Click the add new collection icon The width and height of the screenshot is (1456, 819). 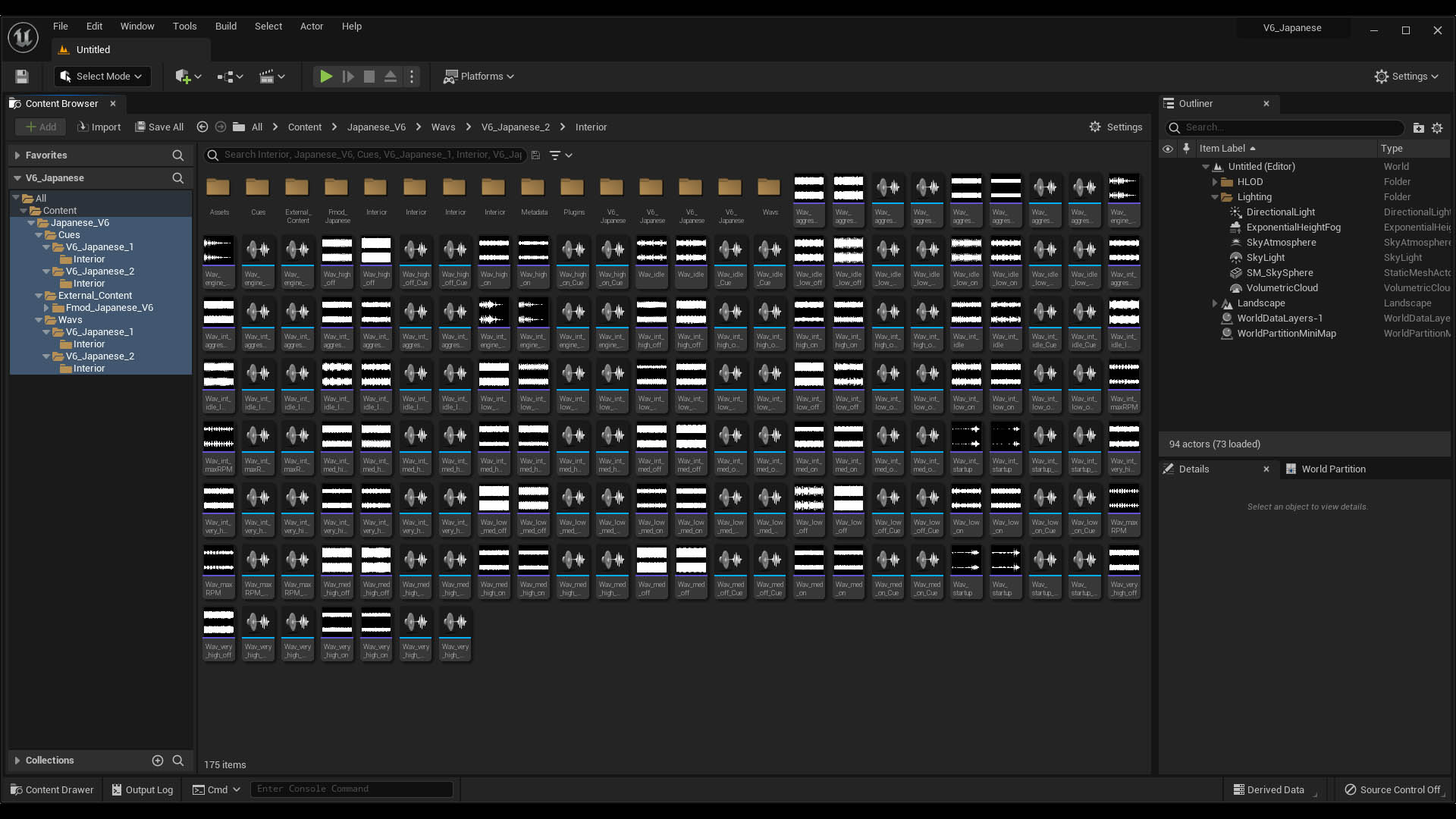tap(158, 761)
